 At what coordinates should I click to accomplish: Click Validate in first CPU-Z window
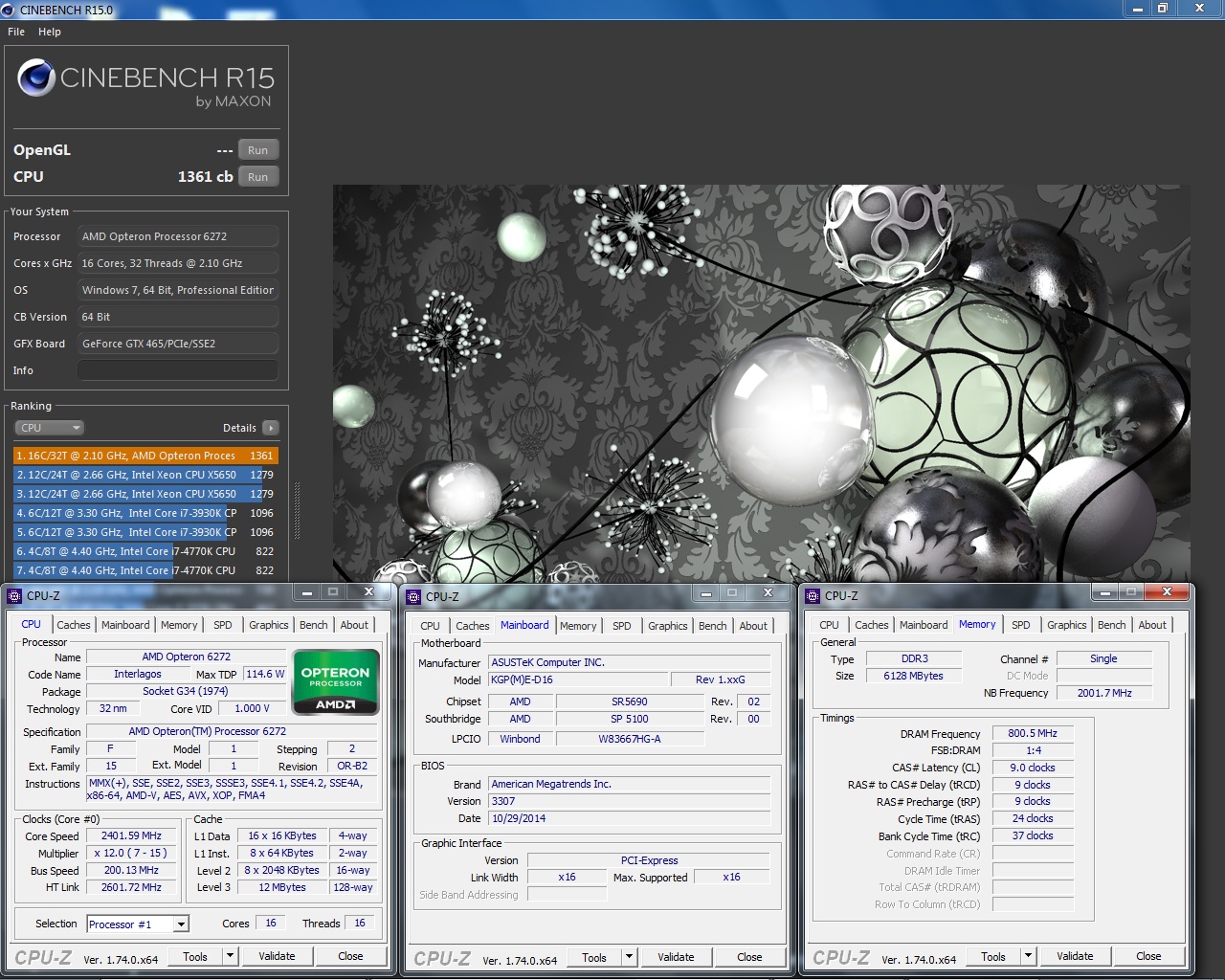coord(277,956)
